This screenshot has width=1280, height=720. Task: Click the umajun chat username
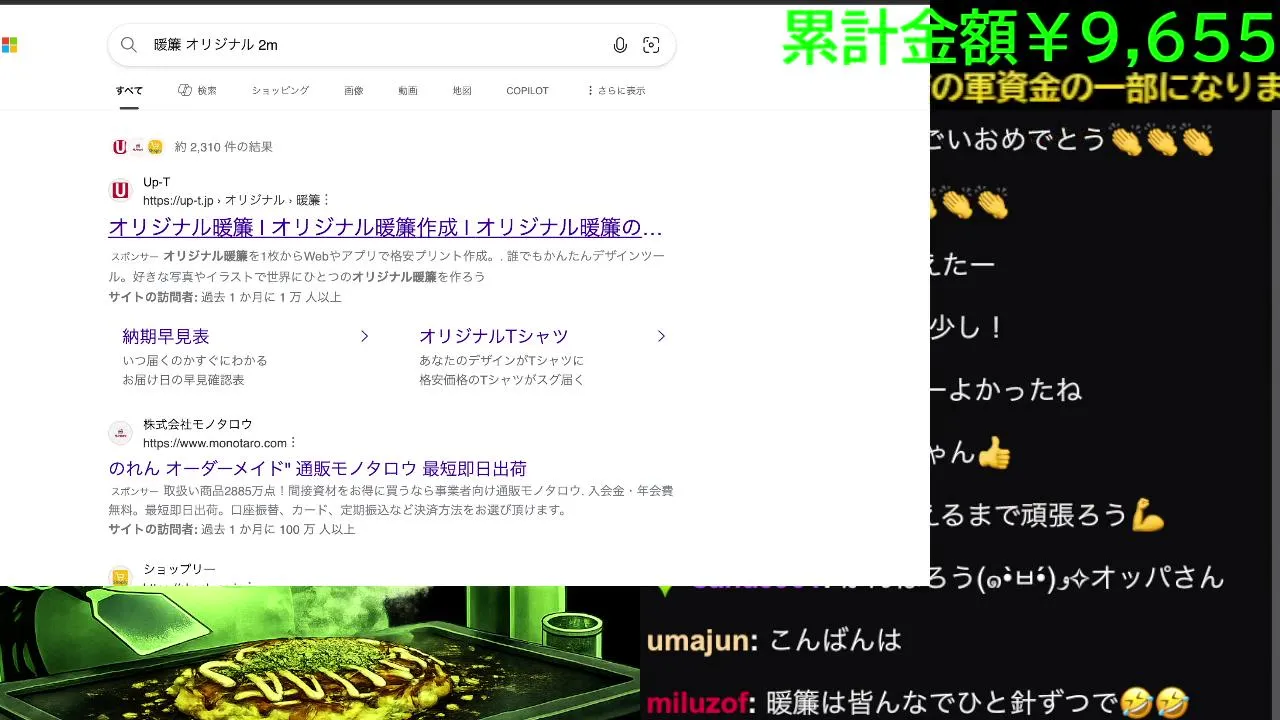[699, 640]
